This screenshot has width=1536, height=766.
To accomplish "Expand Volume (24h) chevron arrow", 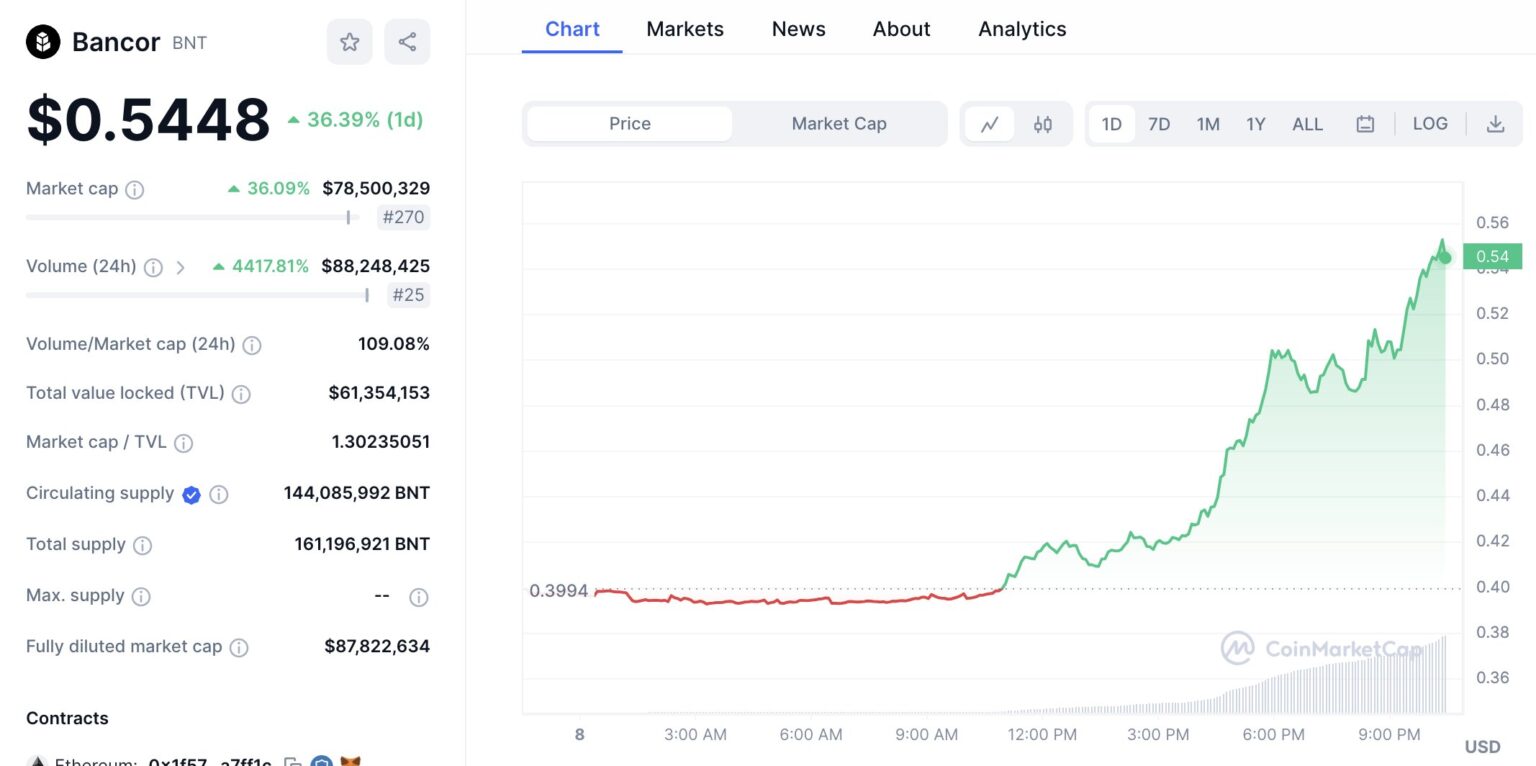I will pos(181,267).
